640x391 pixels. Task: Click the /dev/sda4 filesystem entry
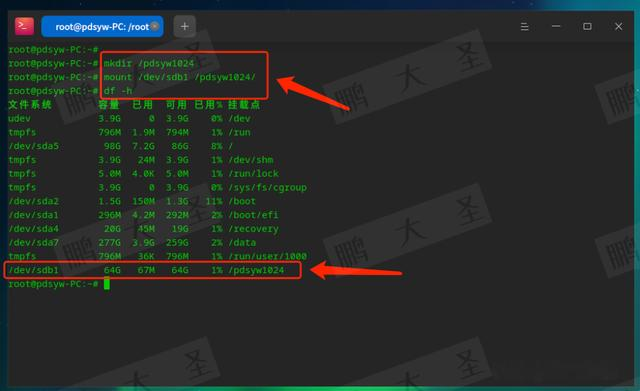click(33, 229)
